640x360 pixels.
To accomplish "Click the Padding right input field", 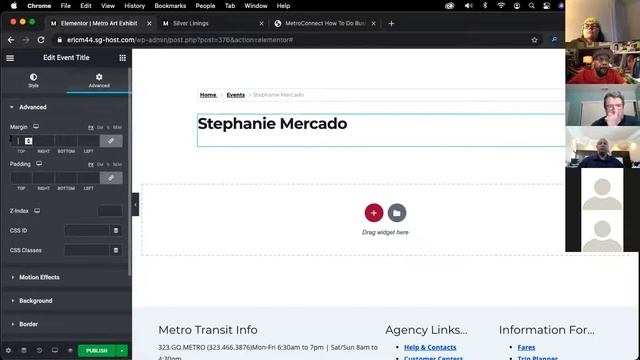I will [x=43, y=178].
